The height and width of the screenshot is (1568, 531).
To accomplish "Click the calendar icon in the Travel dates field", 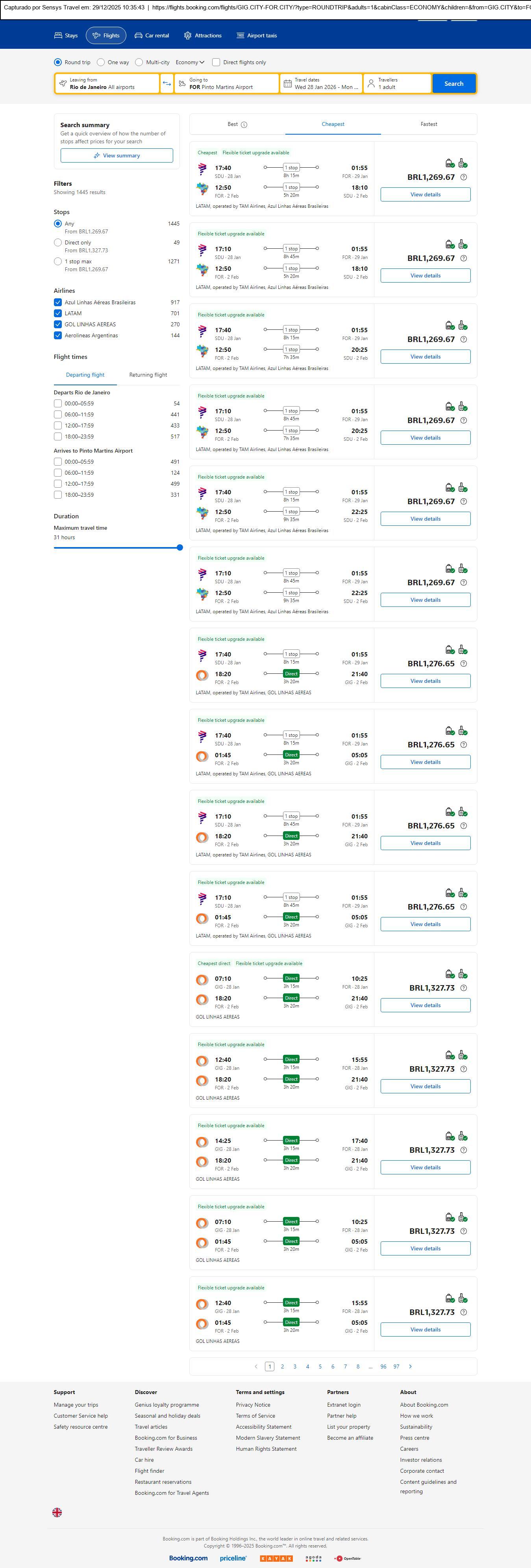I will 287,83.
